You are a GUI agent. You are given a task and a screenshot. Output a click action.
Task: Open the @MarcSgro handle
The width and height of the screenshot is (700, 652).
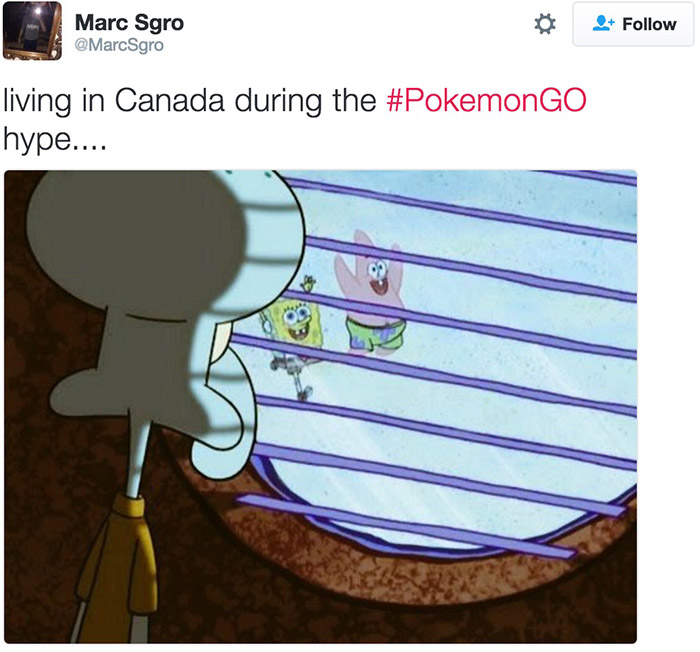click(119, 45)
